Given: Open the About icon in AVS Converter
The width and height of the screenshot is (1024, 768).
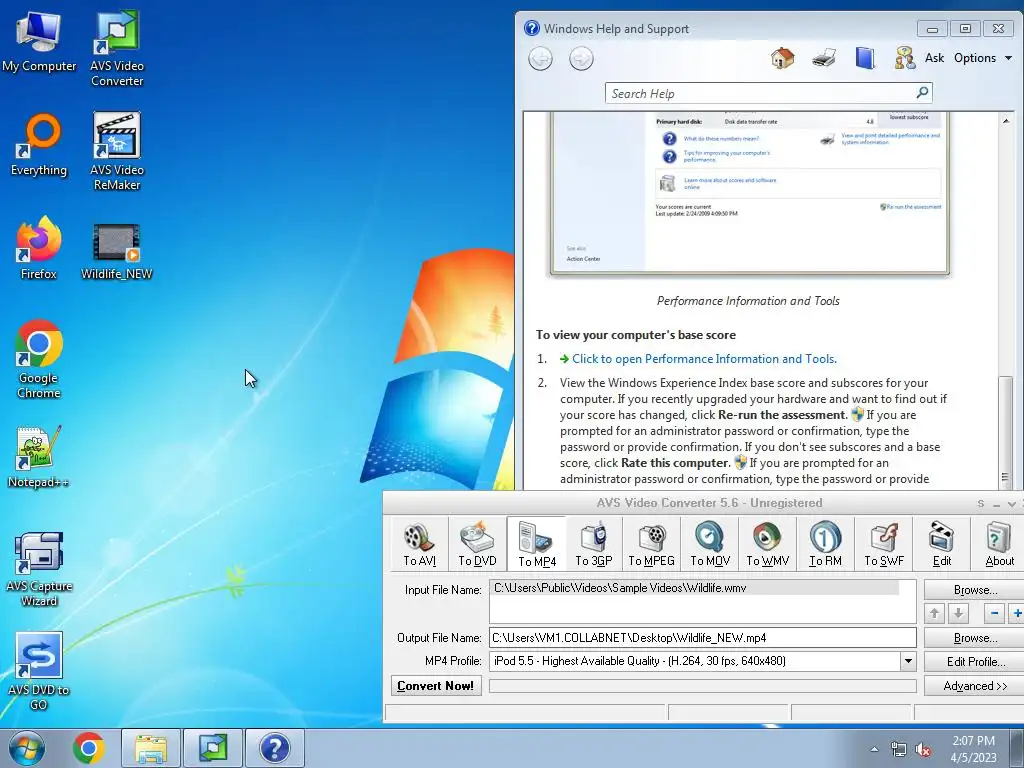Looking at the screenshot, I should 999,544.
